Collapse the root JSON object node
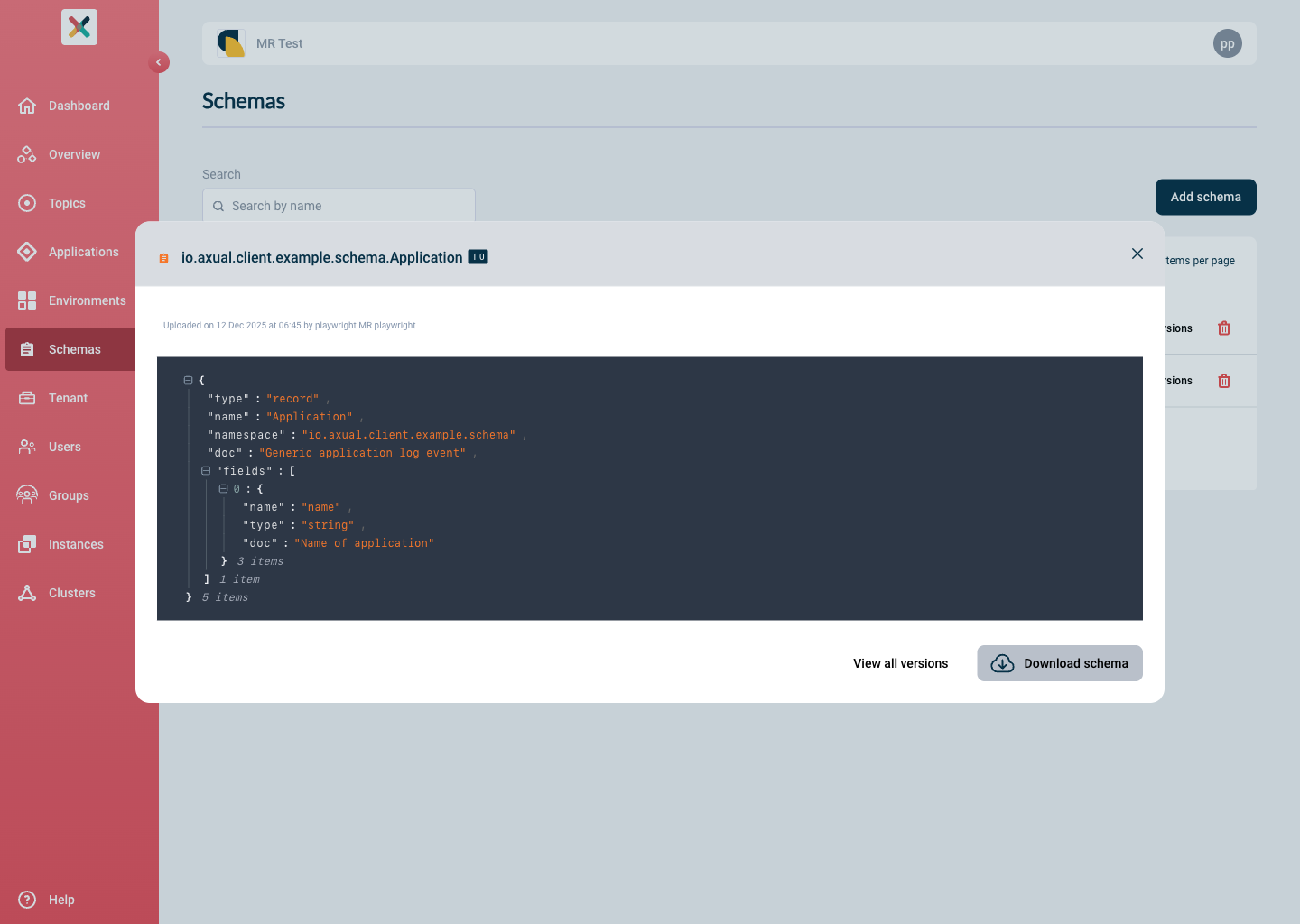Viewport: 1300px width, 924px height. (188, 380)
